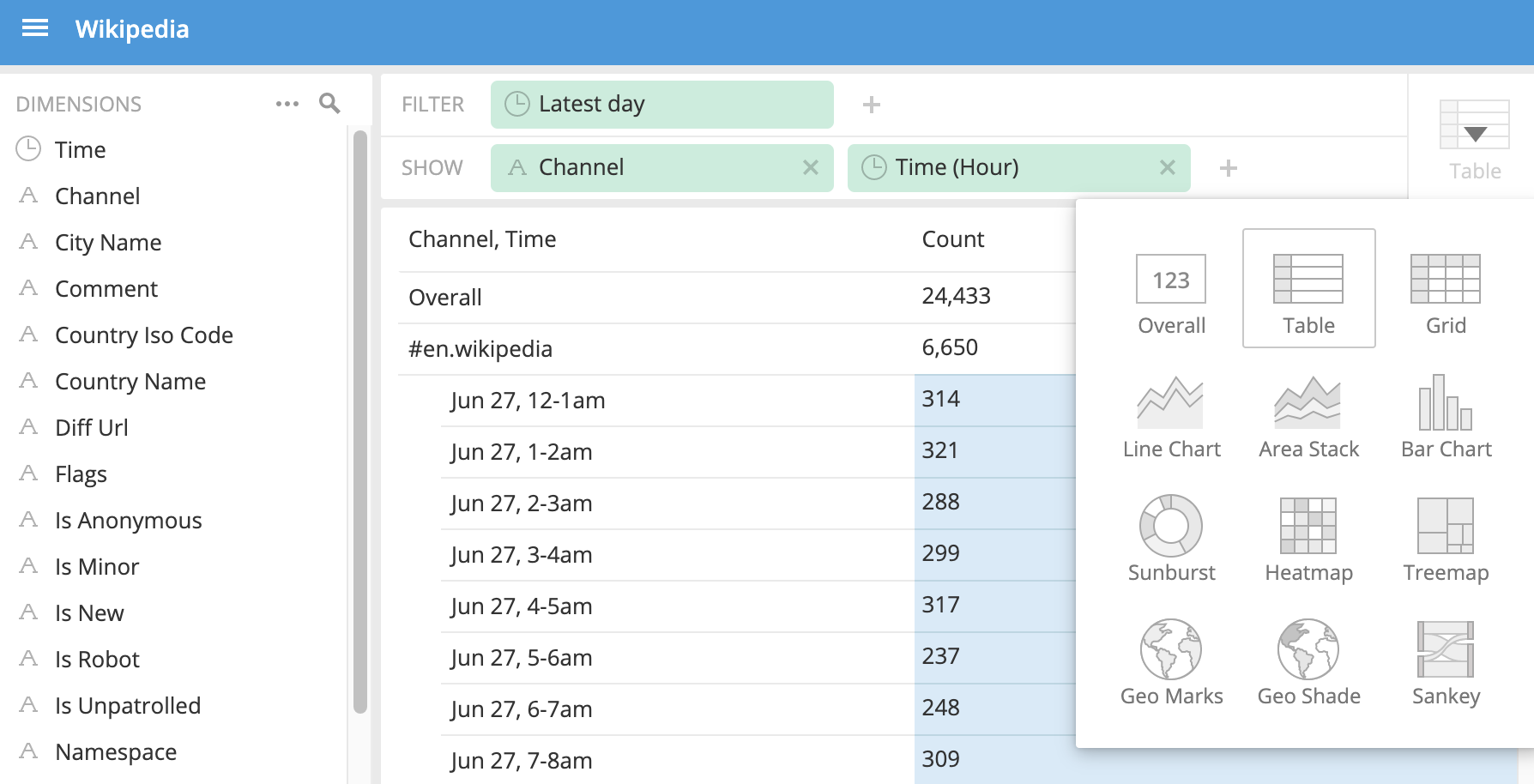Open the dimensions options ellipsis menu
1534x784 pixels.
coord(287,104)
